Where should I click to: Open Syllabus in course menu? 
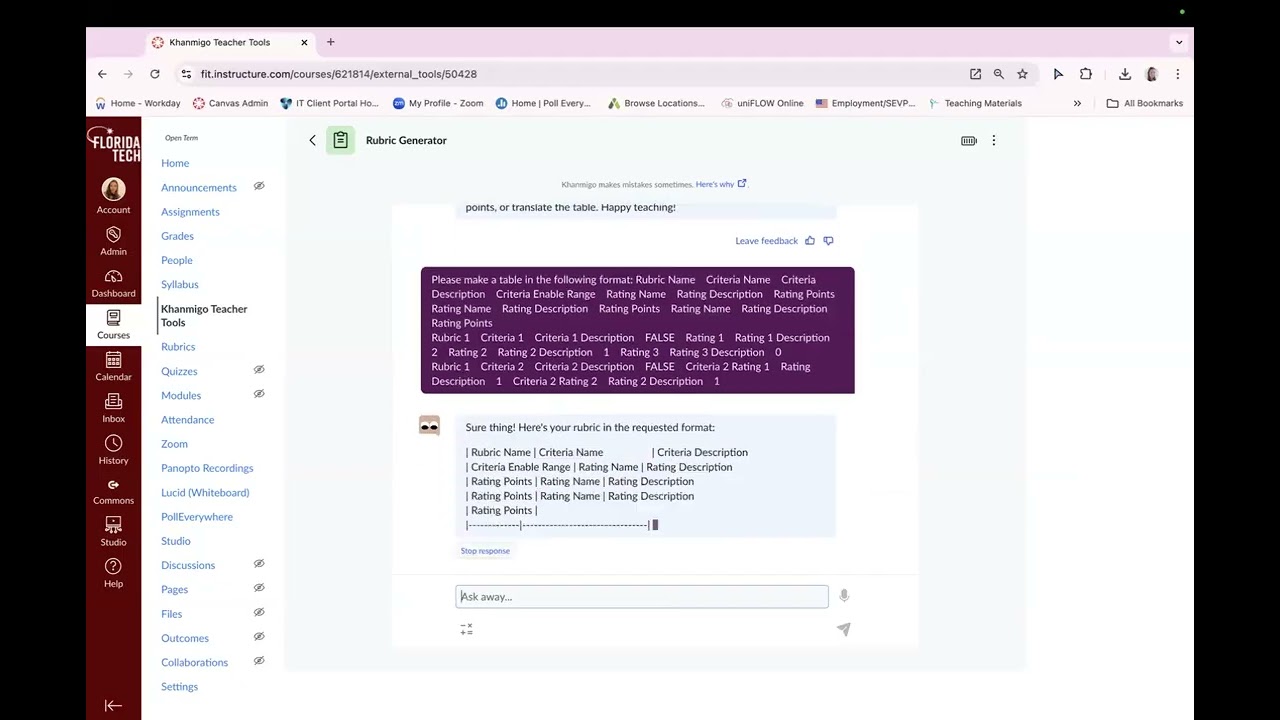(x=180, y=284)
